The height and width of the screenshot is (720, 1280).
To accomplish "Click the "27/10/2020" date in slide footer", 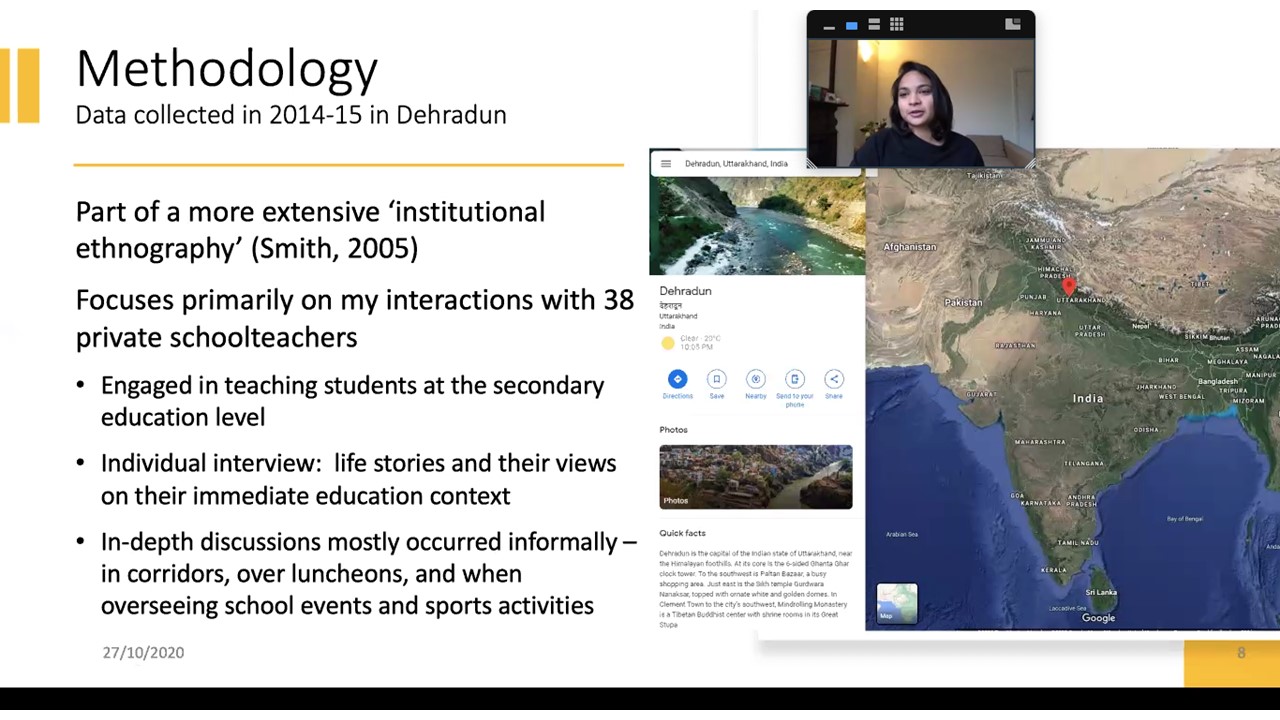I will [x=143, y=652].
